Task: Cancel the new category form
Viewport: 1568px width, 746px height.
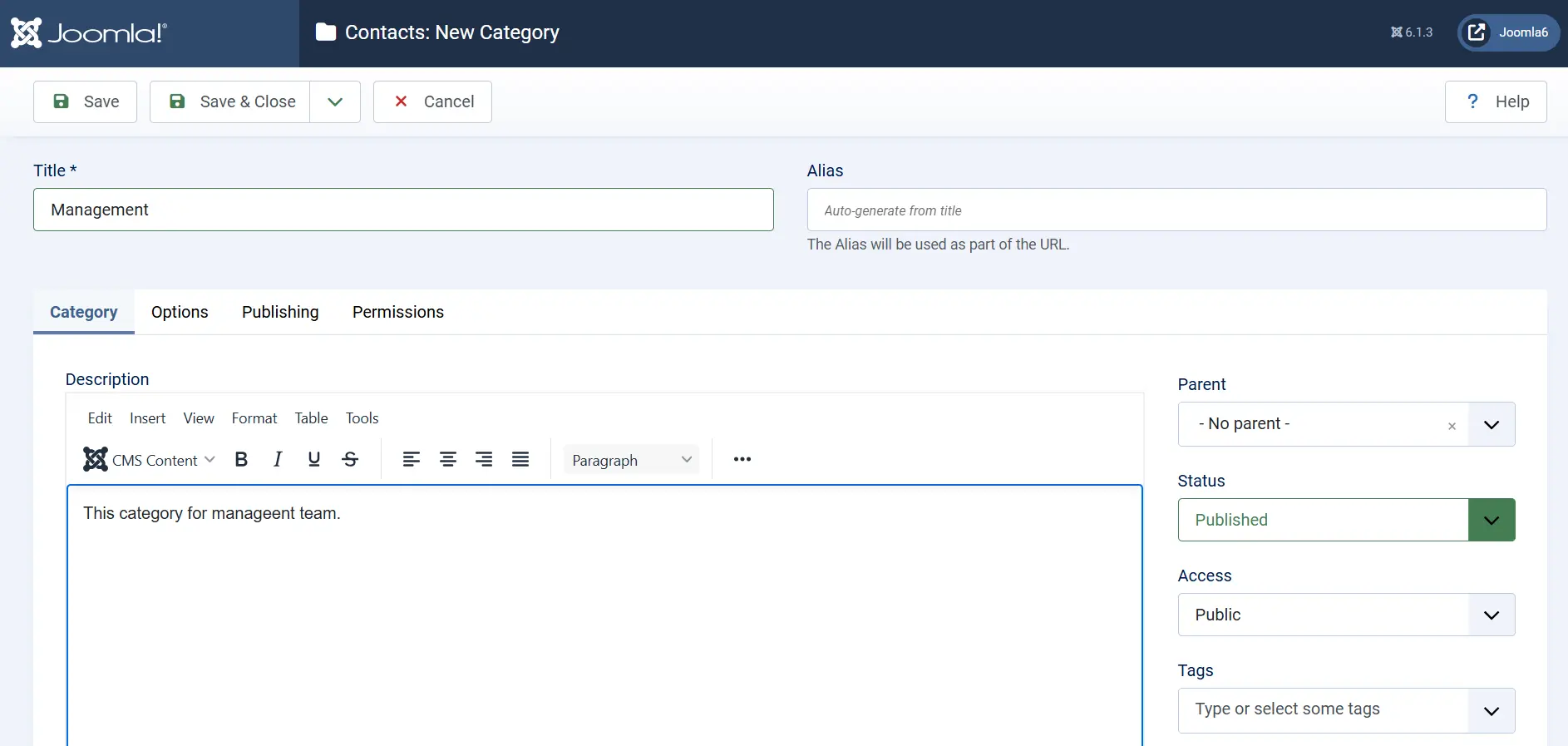Action: coord(432,101)
